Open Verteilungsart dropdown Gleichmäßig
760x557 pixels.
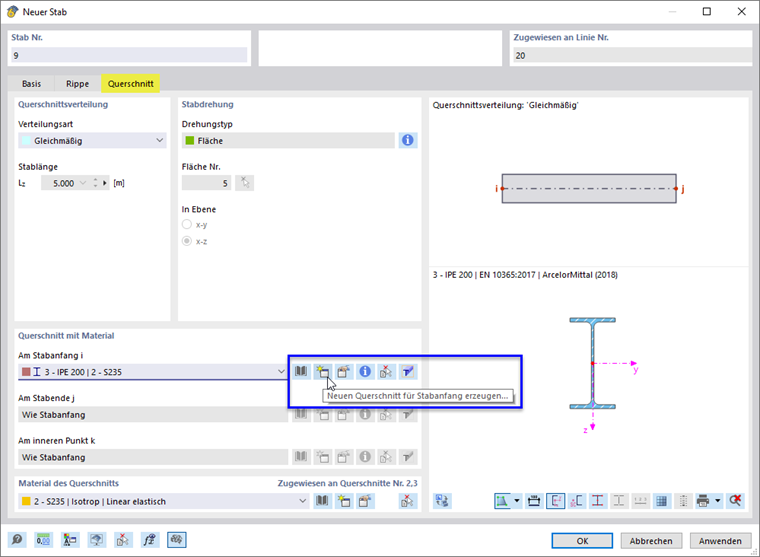point(92,141)
